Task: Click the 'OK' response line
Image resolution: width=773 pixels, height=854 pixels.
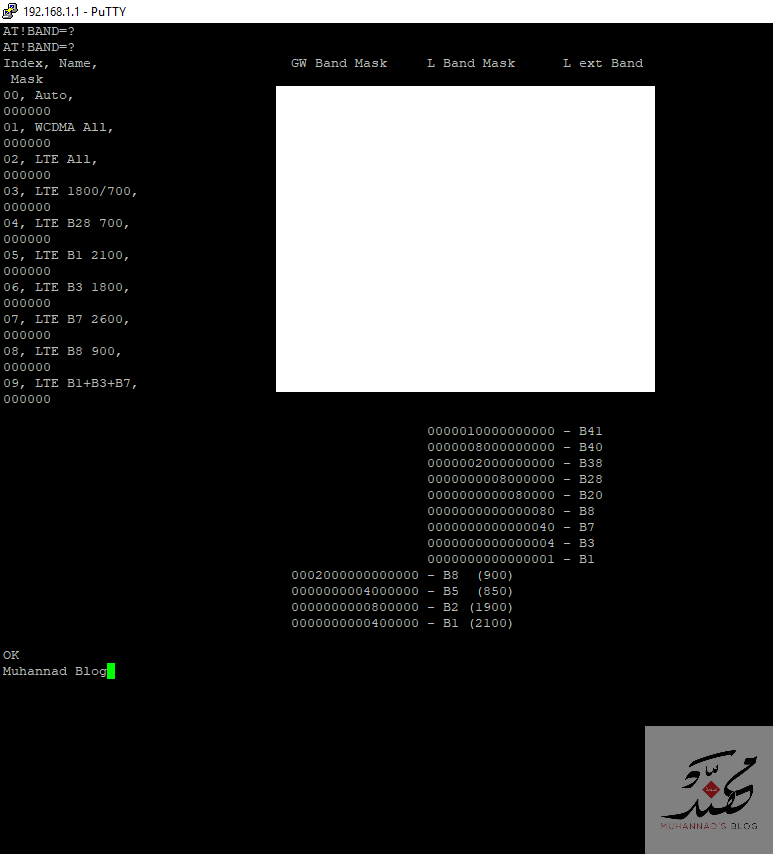Action: click(x=11, y=655)
